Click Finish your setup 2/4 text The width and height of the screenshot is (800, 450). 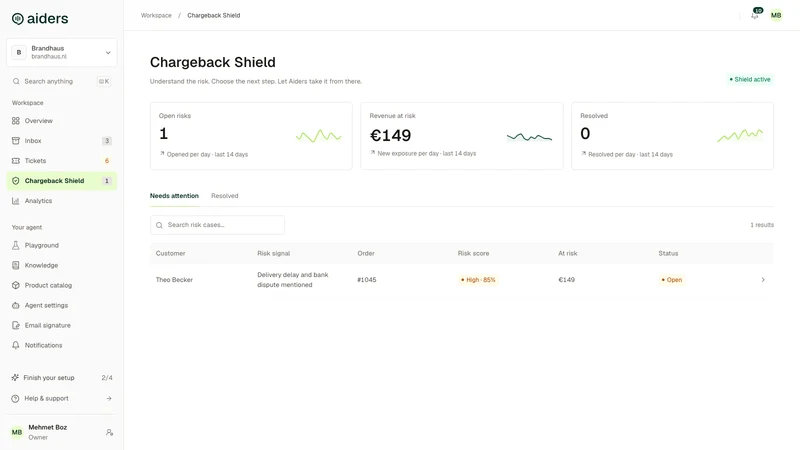coord(62,378)
